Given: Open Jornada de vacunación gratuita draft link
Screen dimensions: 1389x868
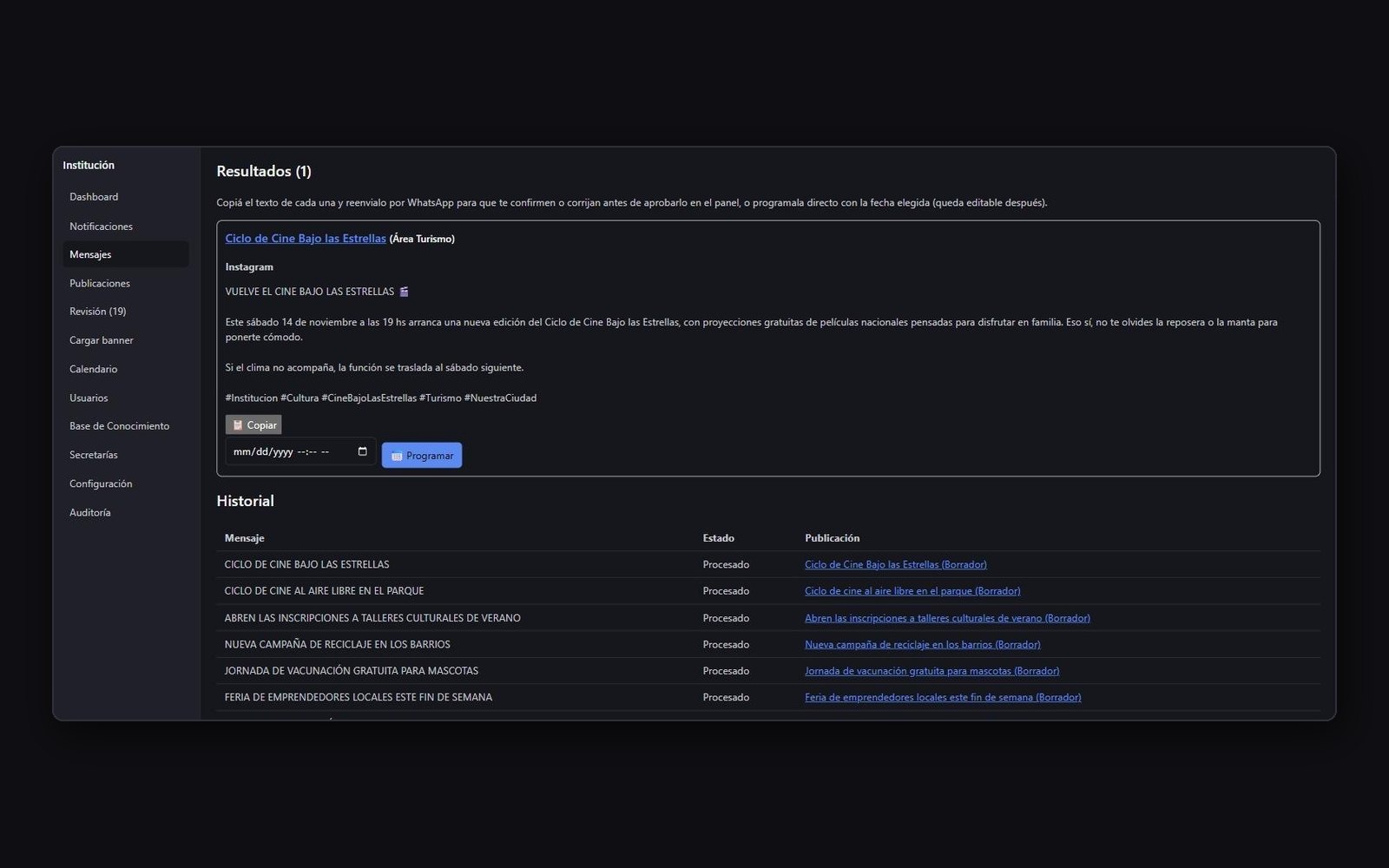Looking at the screenshot, I should (931, 671).
